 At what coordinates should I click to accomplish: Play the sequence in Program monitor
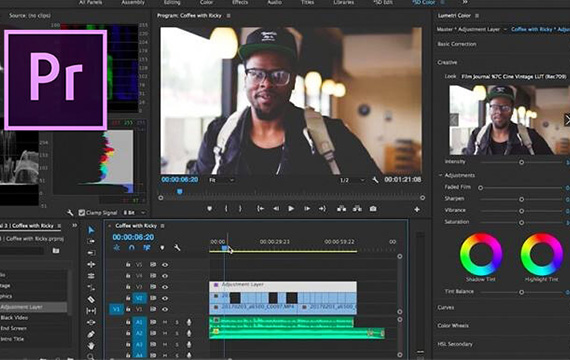pos(291,209)
